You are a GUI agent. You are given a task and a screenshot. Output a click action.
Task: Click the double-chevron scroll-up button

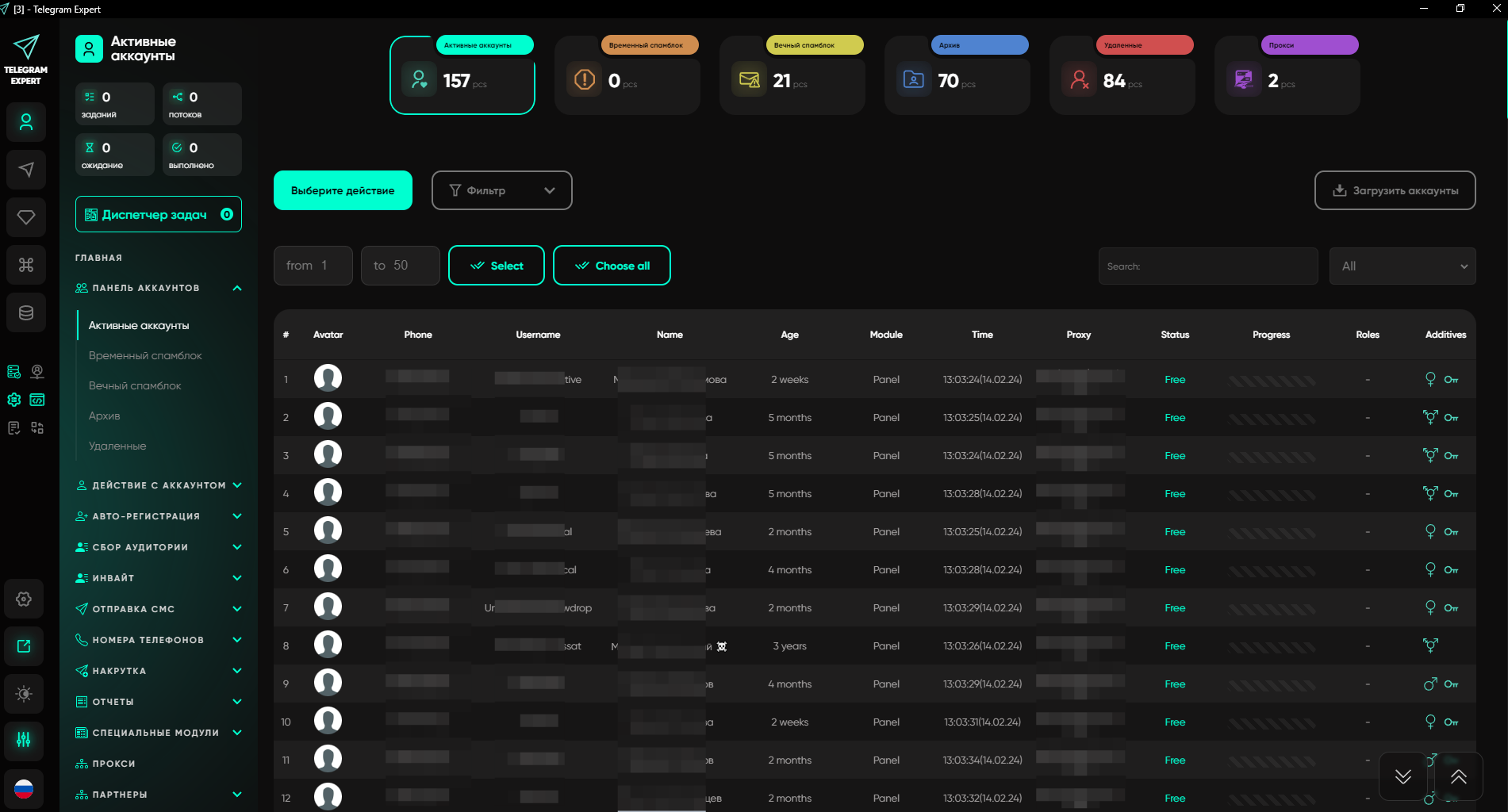(x=1458, y=776)
